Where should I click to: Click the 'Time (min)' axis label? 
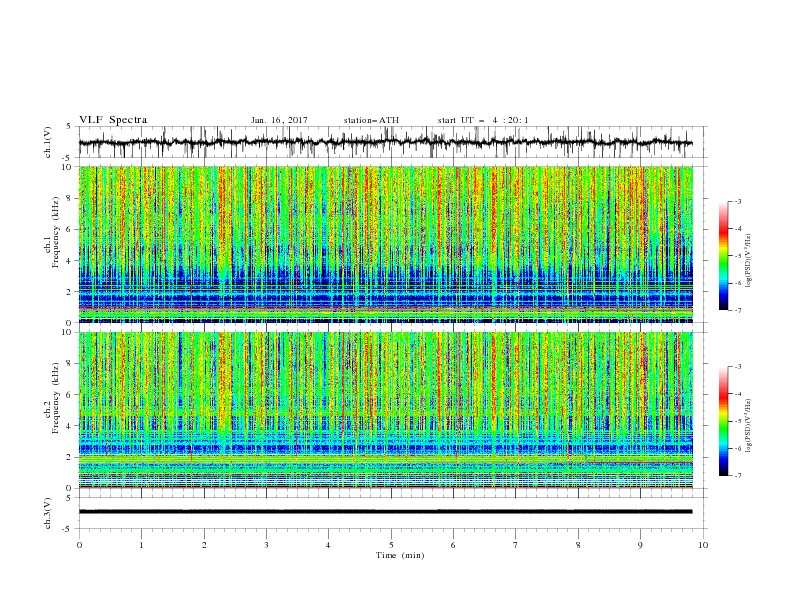[x=400, y=555]
